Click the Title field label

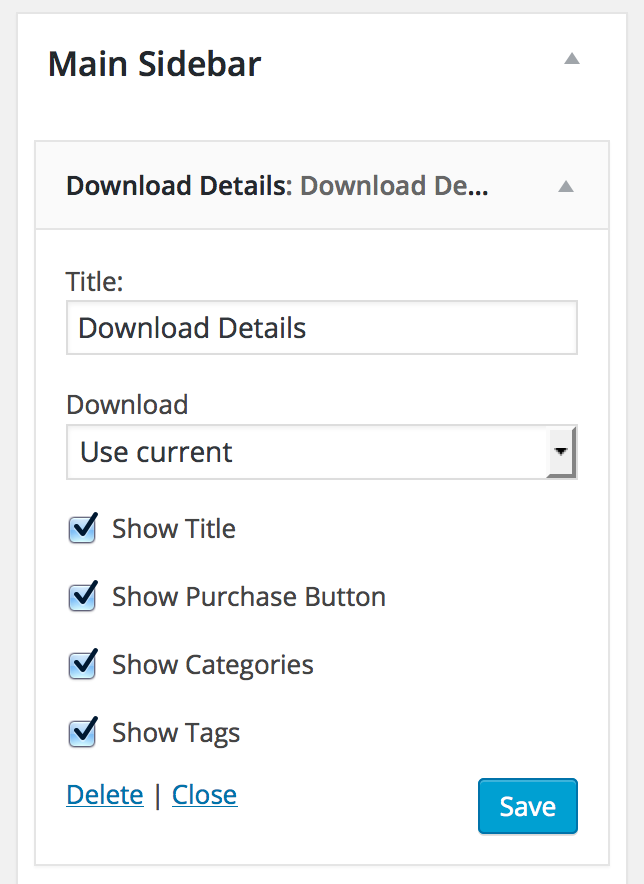(x=94, y=281)
